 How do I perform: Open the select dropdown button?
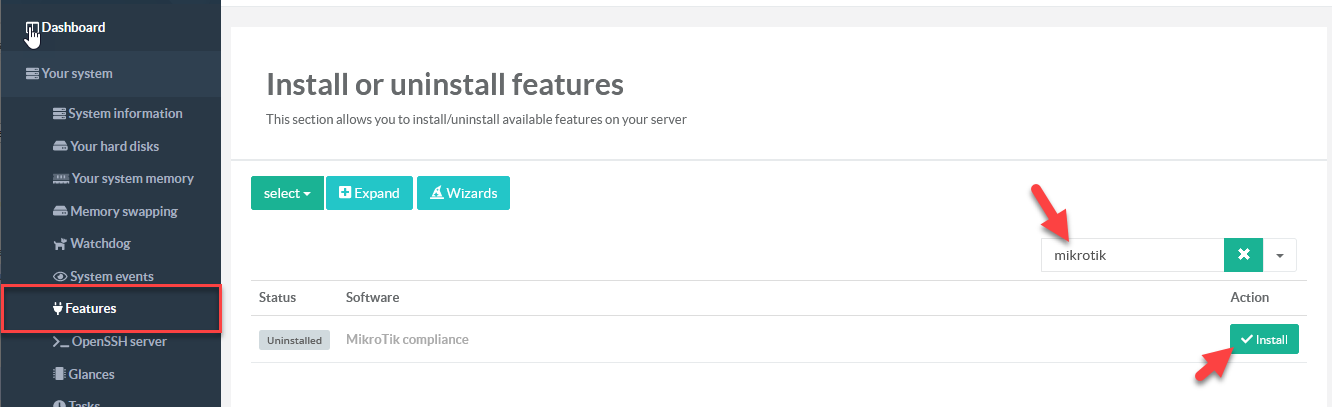click(x=287, y=193)
